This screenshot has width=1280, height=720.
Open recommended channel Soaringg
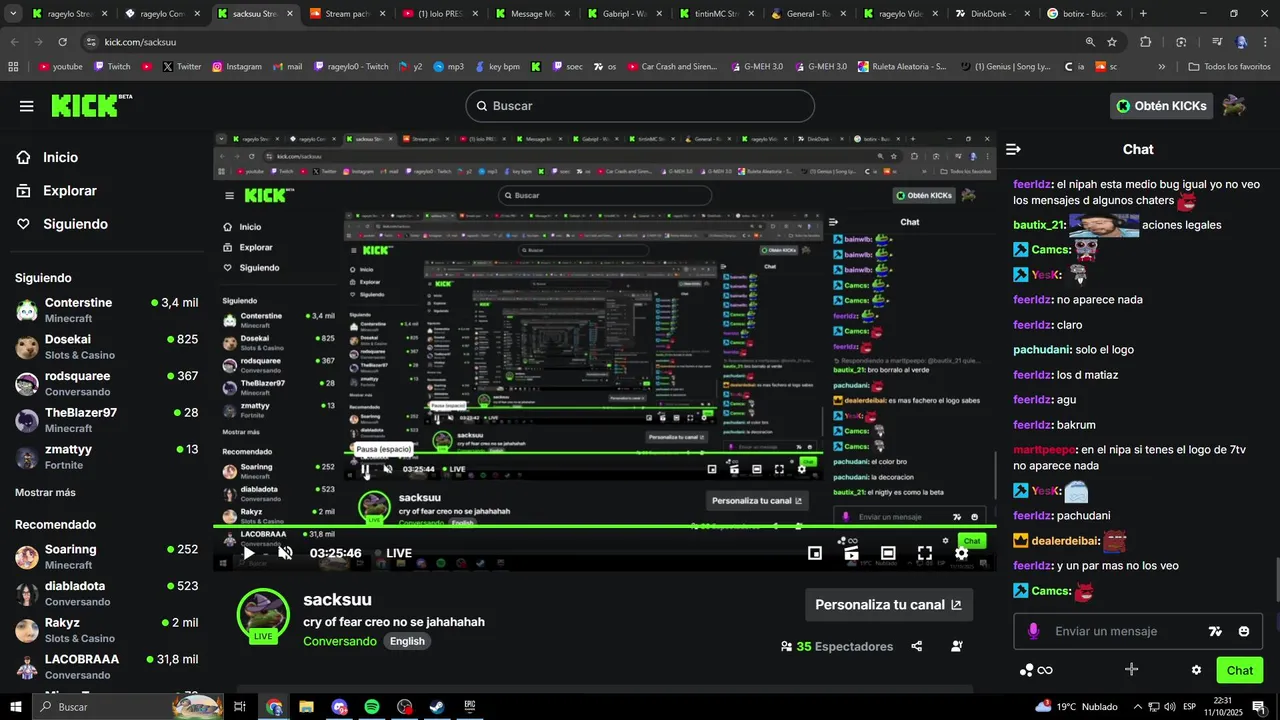click(106, 557)
